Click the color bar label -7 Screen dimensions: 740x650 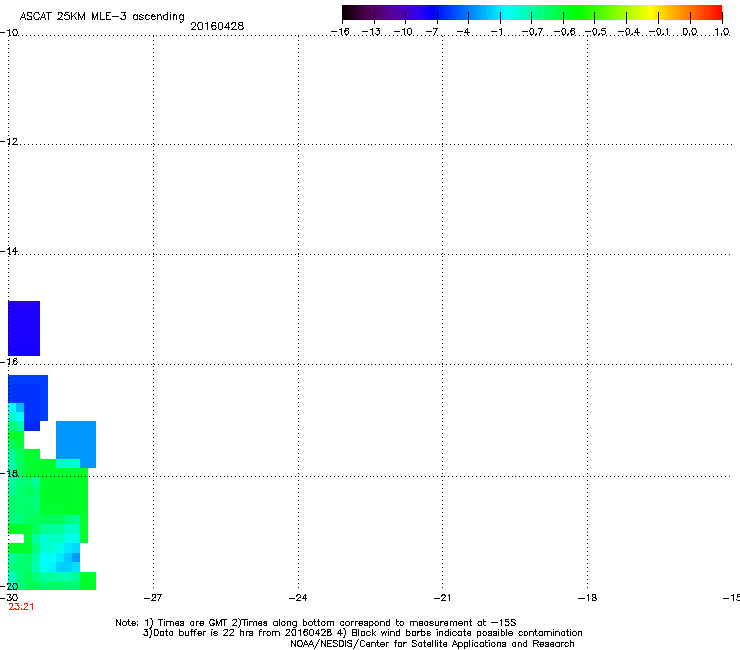tap(432, 32)
